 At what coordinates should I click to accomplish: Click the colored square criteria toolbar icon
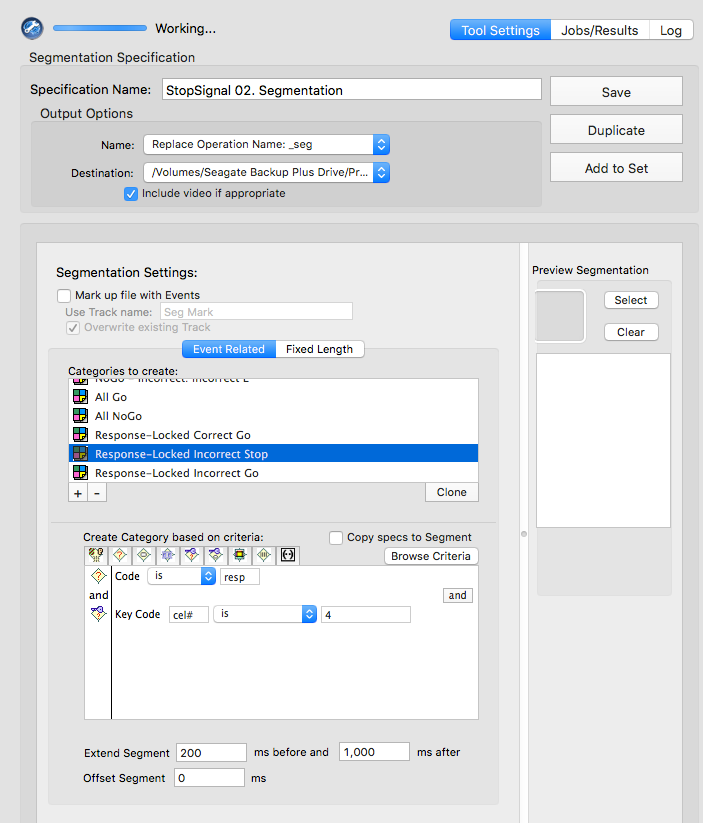point(239,555)
